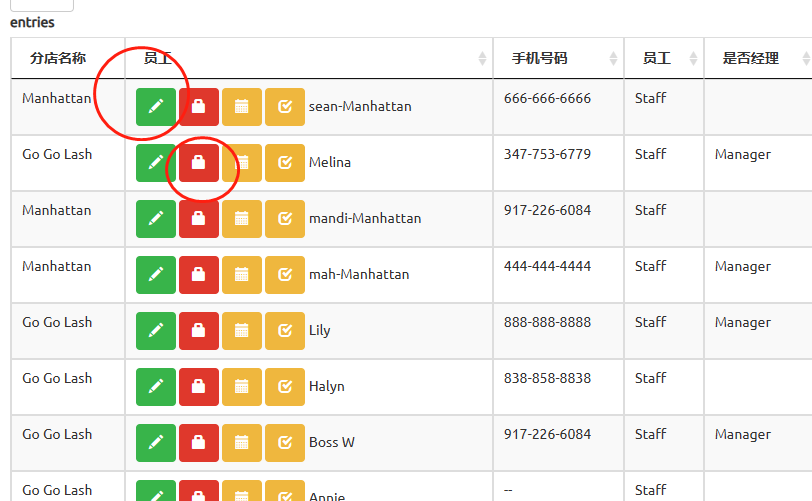
Task: Click red lock button for mah-Manhattan
Action: pyautogui.click(x=199, y=275)
